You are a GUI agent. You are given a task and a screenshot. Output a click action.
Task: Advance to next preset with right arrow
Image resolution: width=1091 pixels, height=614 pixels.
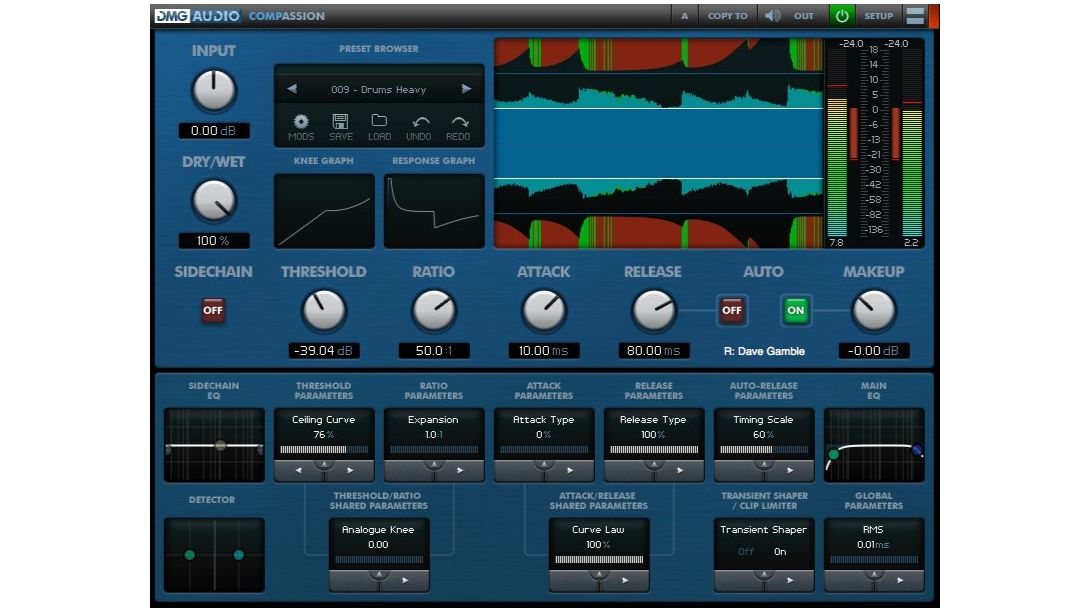[x=466, y=89]
